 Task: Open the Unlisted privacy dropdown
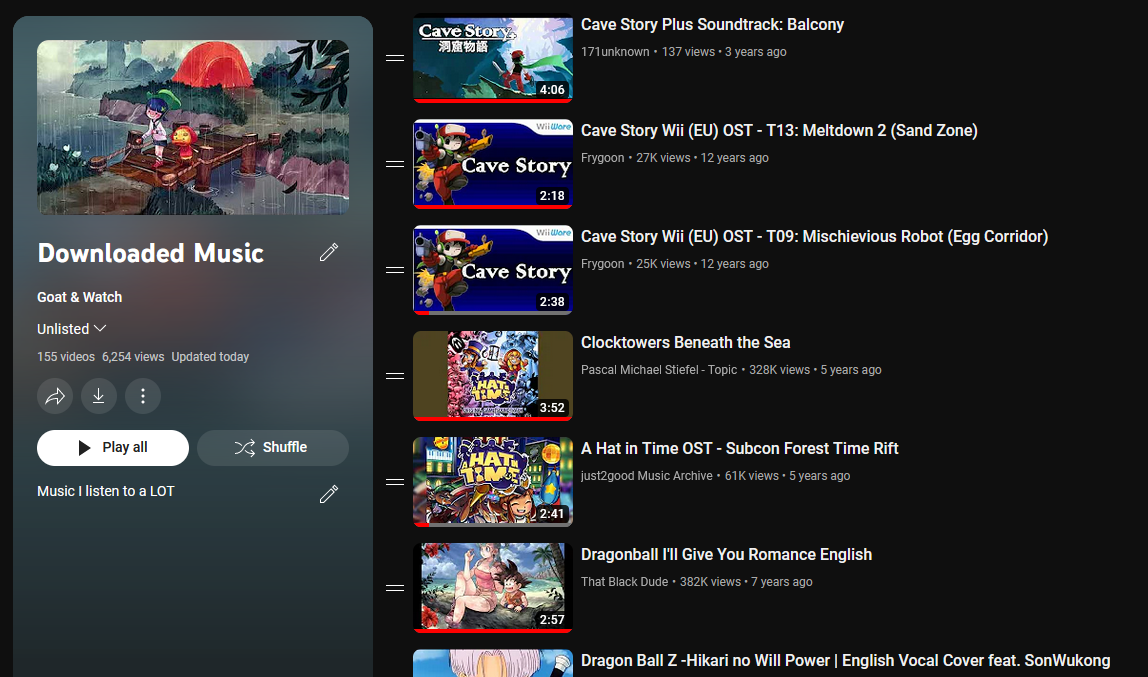click(72, 329)
